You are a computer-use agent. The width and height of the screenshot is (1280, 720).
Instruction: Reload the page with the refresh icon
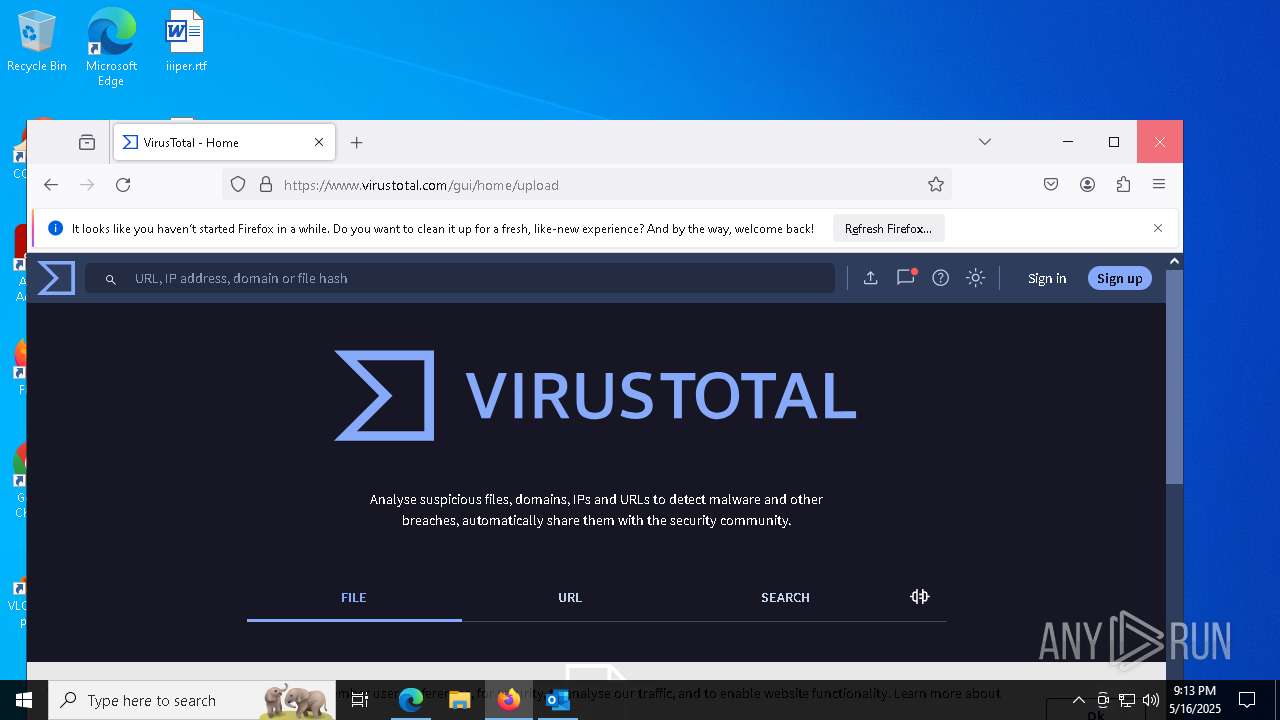123,185
